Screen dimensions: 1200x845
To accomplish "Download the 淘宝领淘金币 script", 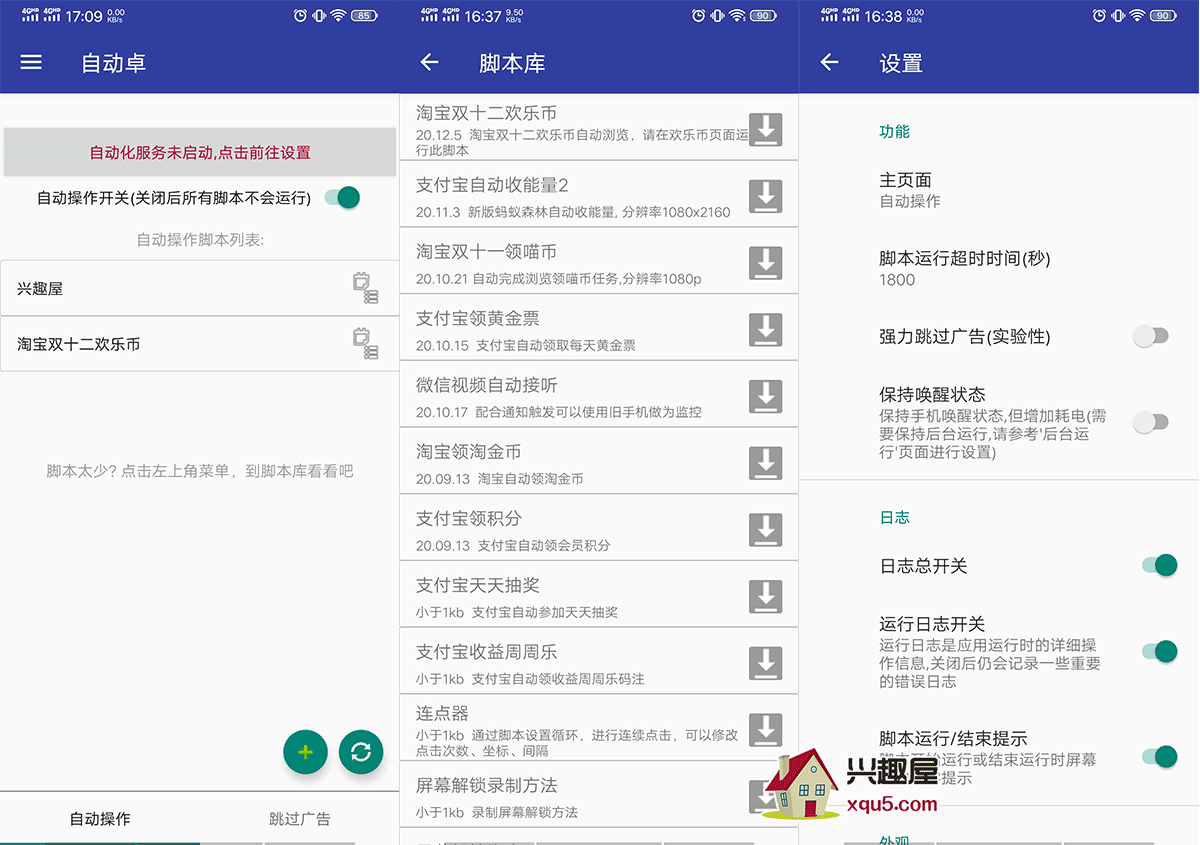I will 766,463.
